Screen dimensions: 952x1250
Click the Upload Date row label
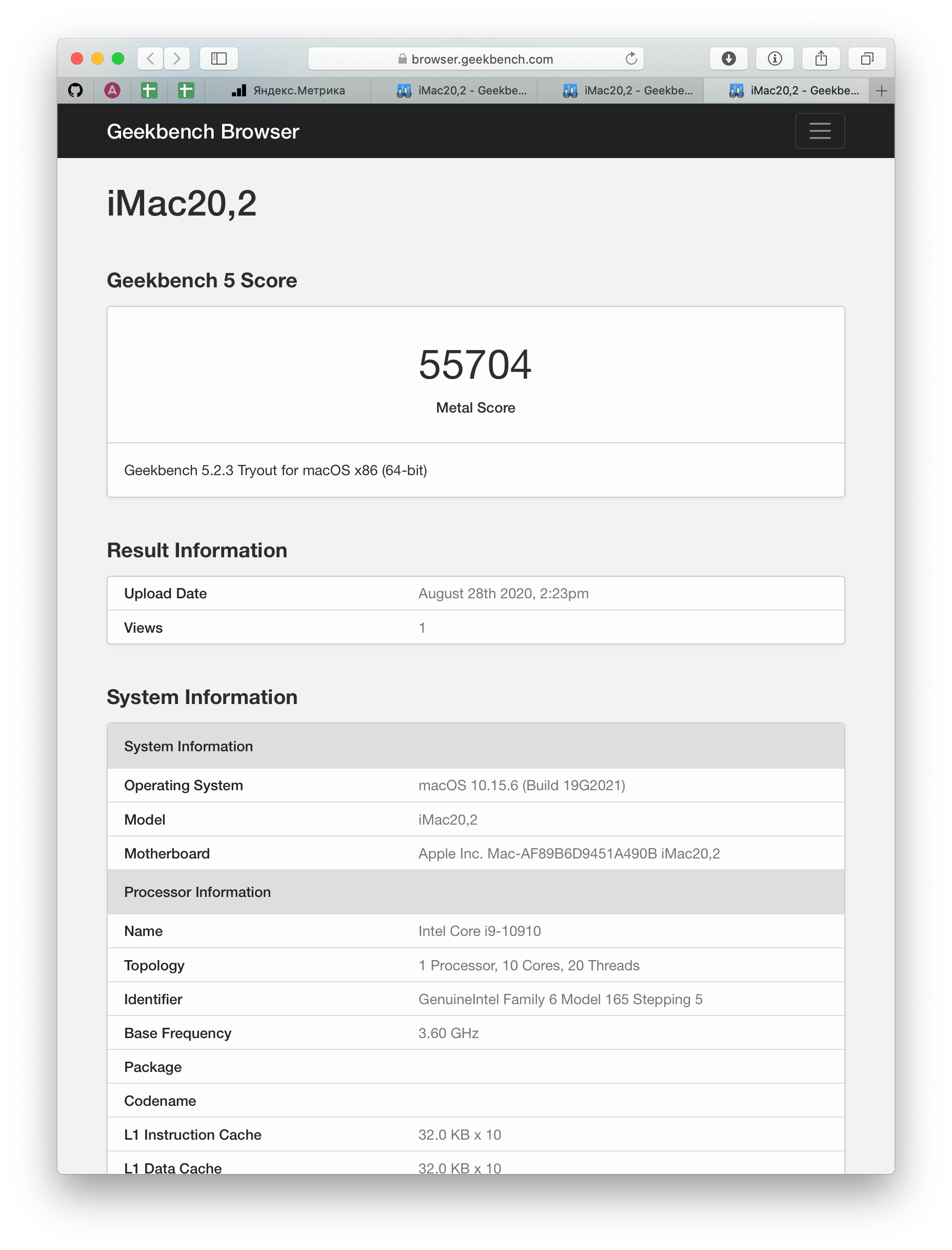pyautogui.click(x=166, y=594)
